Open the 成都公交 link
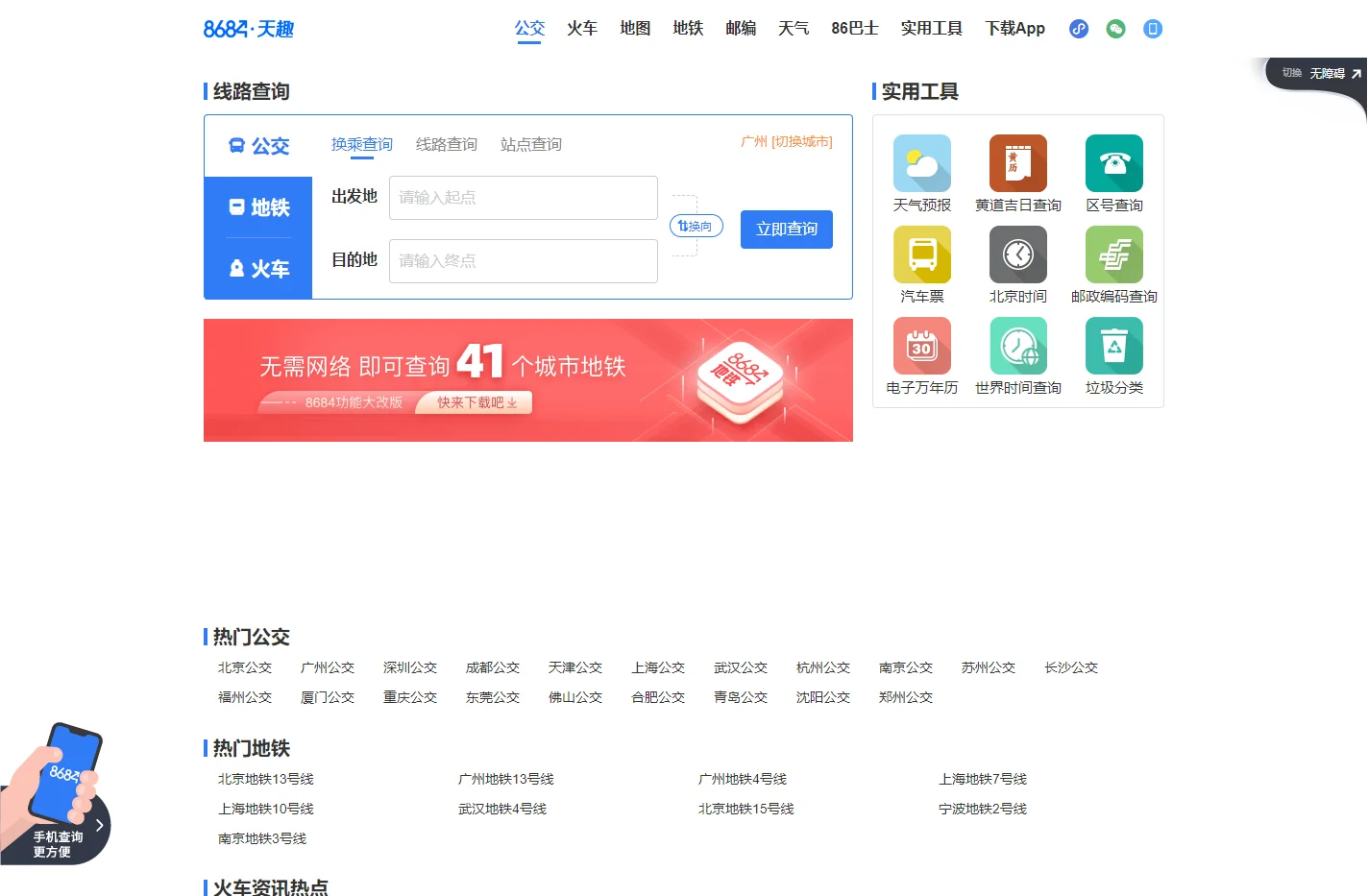Screen dimensions: 1368x896 coord(493,667)
